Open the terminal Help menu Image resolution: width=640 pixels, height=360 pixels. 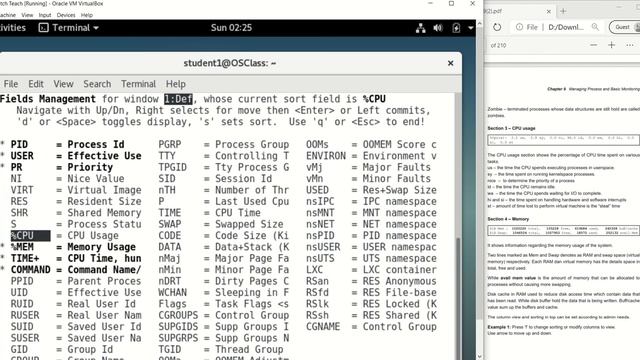[x=176, y=84]
